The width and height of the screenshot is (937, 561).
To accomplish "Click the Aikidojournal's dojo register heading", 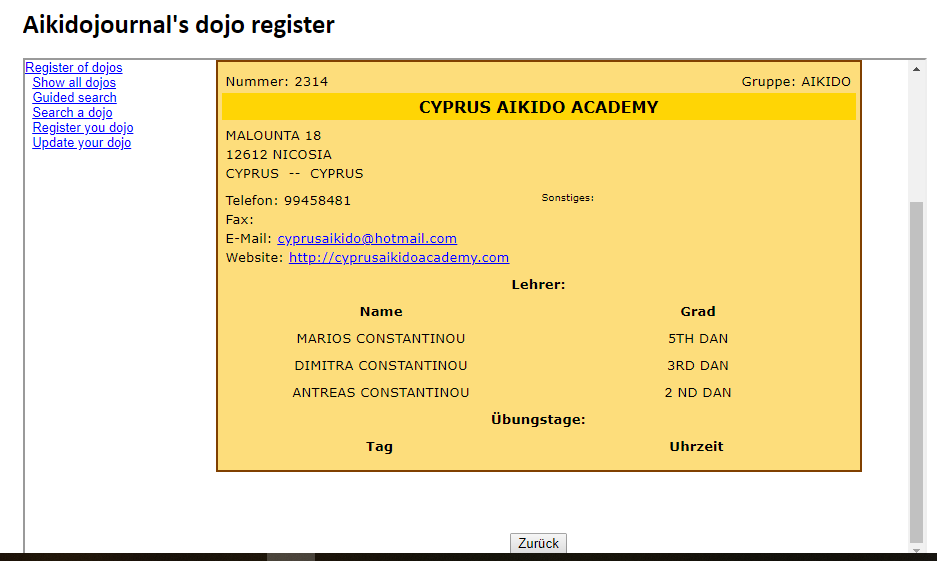I will pos(179,25).
